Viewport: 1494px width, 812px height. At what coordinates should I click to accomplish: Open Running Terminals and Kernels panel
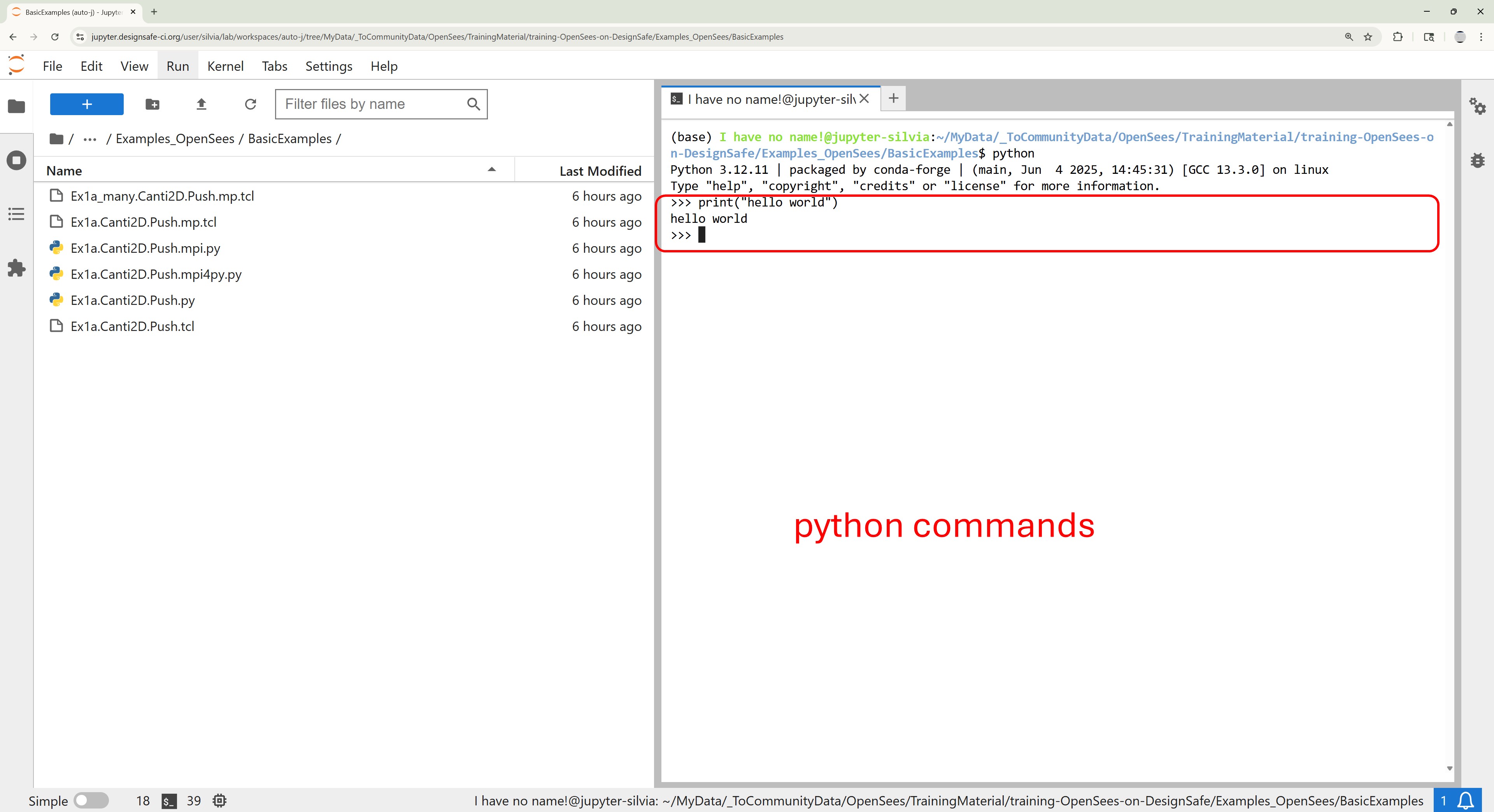(x=16, y=160)
